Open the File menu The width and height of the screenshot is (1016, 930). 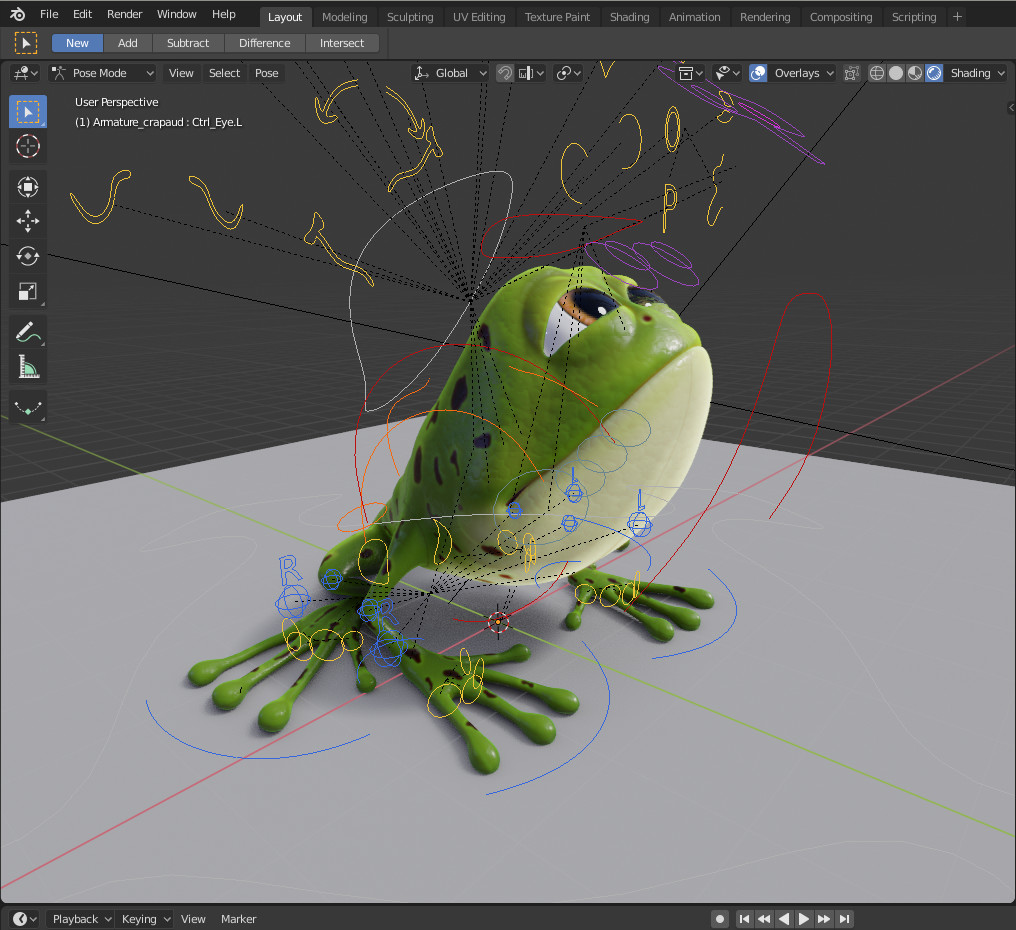coord(49,14)
